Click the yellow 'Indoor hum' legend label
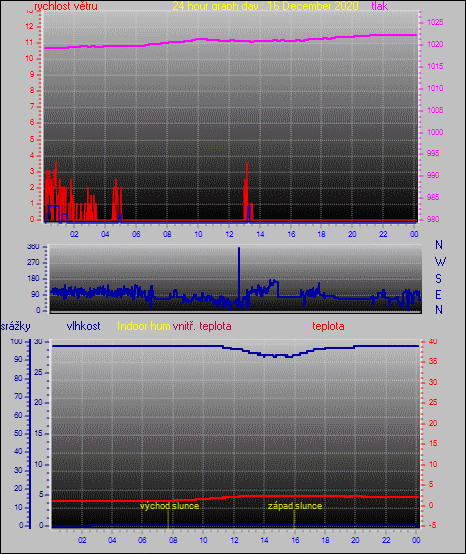Viewport: 466px width, 554px height. tap(144, 326)
